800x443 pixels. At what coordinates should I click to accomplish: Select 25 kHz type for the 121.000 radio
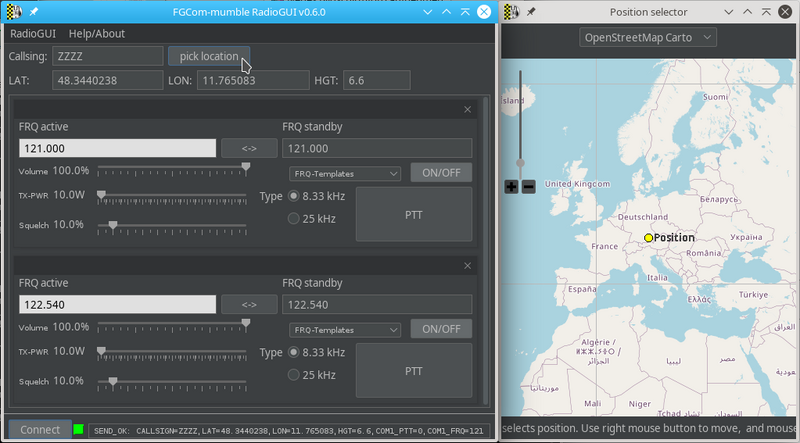[x=293, y=218]
